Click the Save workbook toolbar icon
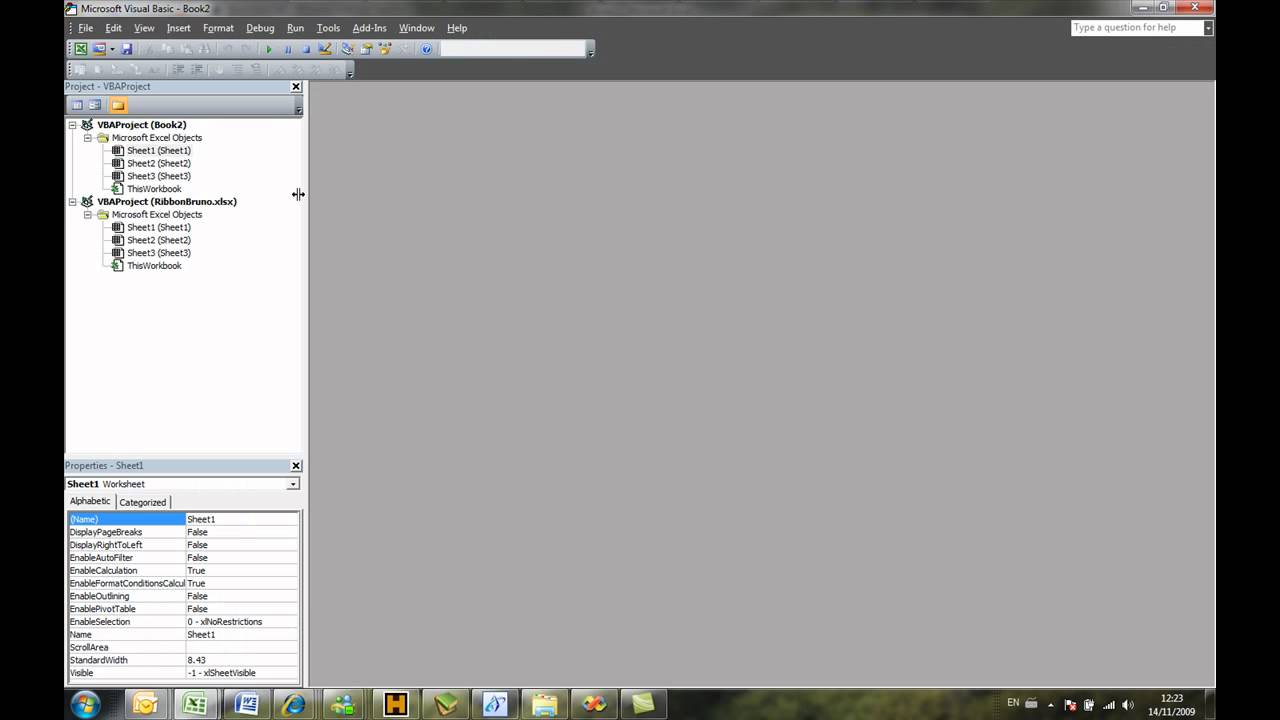 (x=126, y=49)
